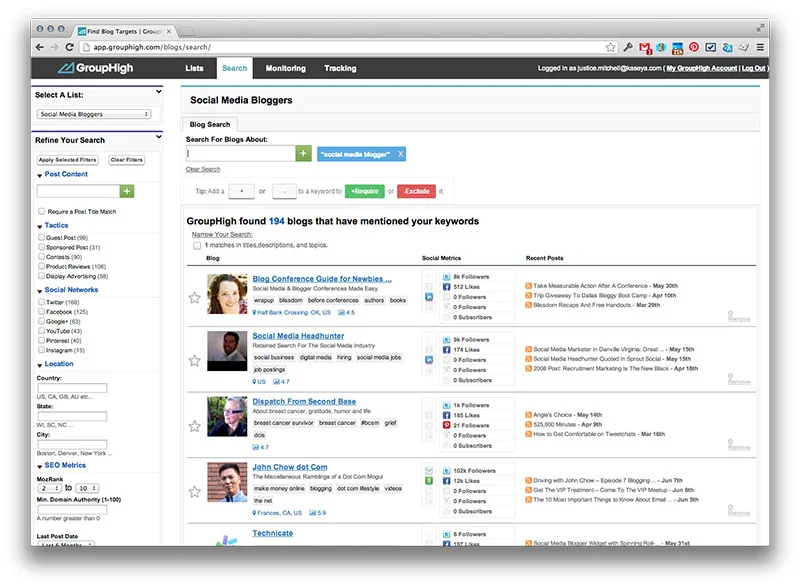Open John Chow profile thumbnail
Screen dimensions: 800x588
[227, 482]
